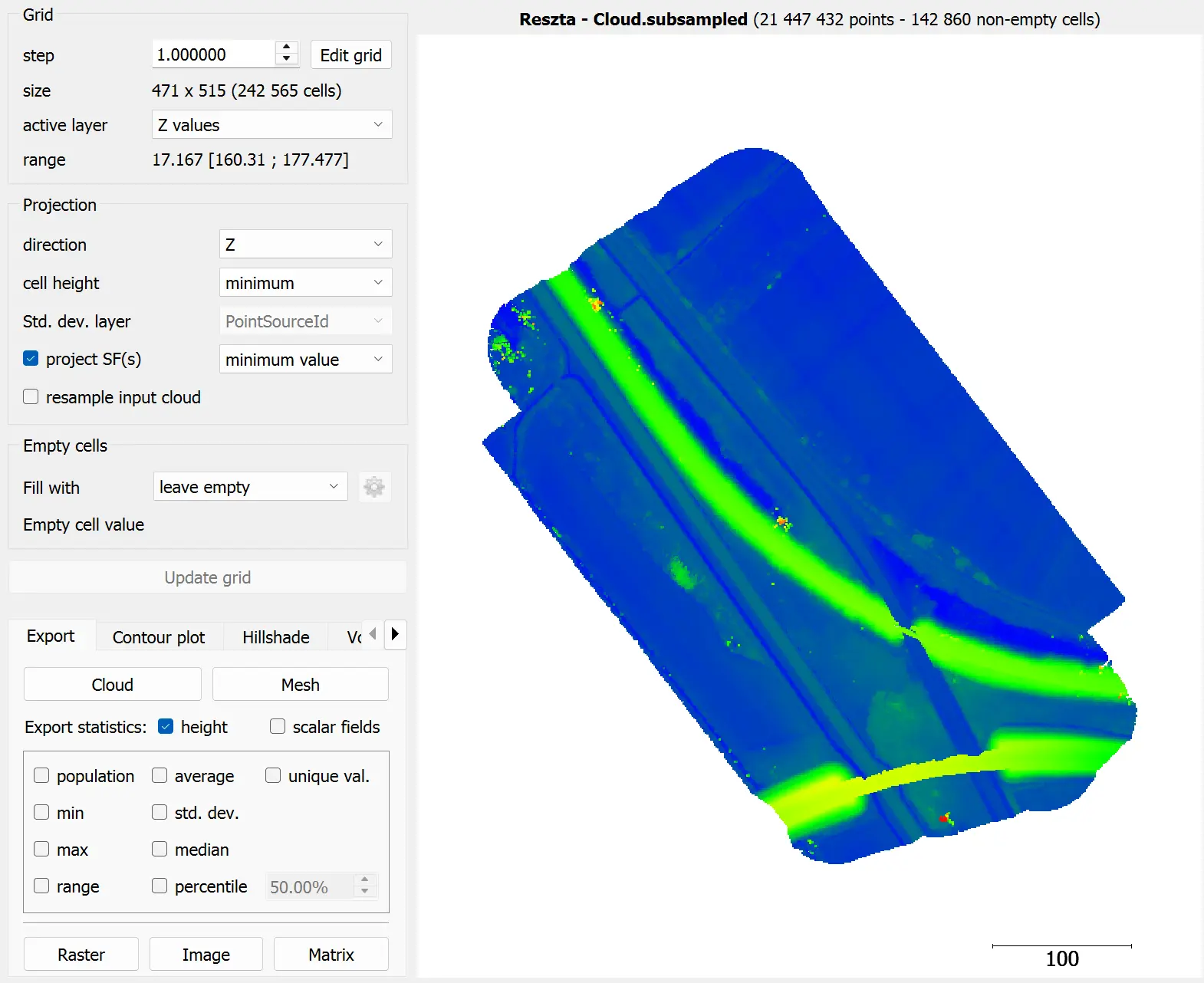The height and width of the screenshot is (983, 1204).
Task: Increase percentile value using up arrow
Action: (365, 880)
